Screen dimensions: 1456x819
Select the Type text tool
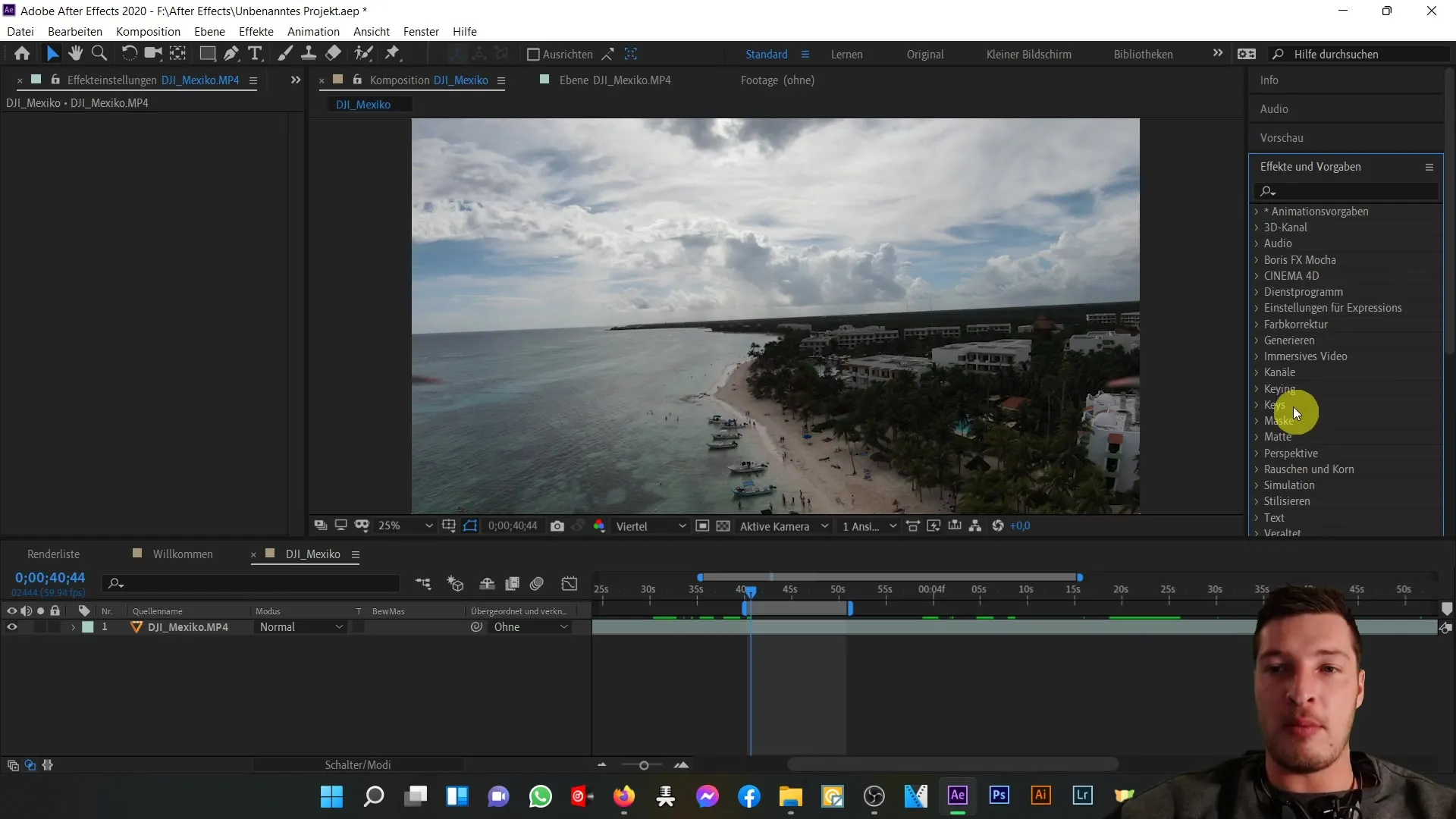pyautogui.click(x=256, y=54)
